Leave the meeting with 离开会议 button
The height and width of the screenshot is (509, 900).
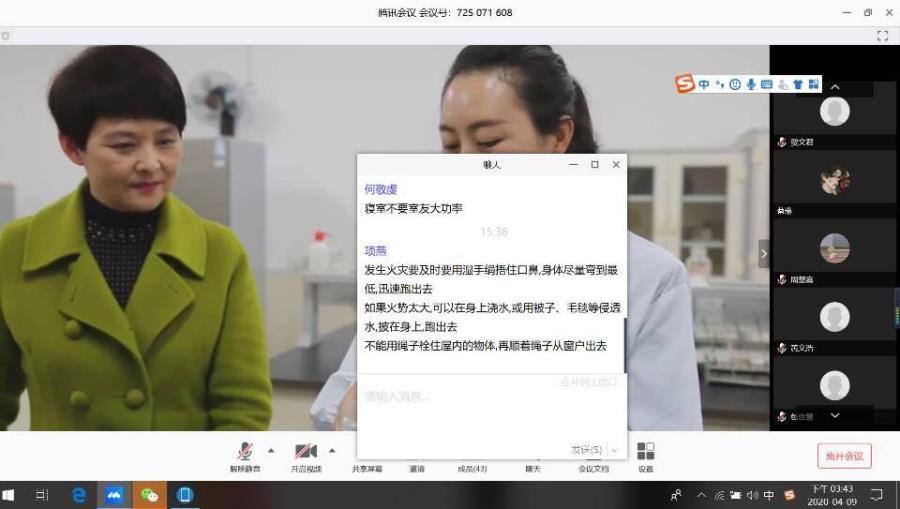pos(844,456)
